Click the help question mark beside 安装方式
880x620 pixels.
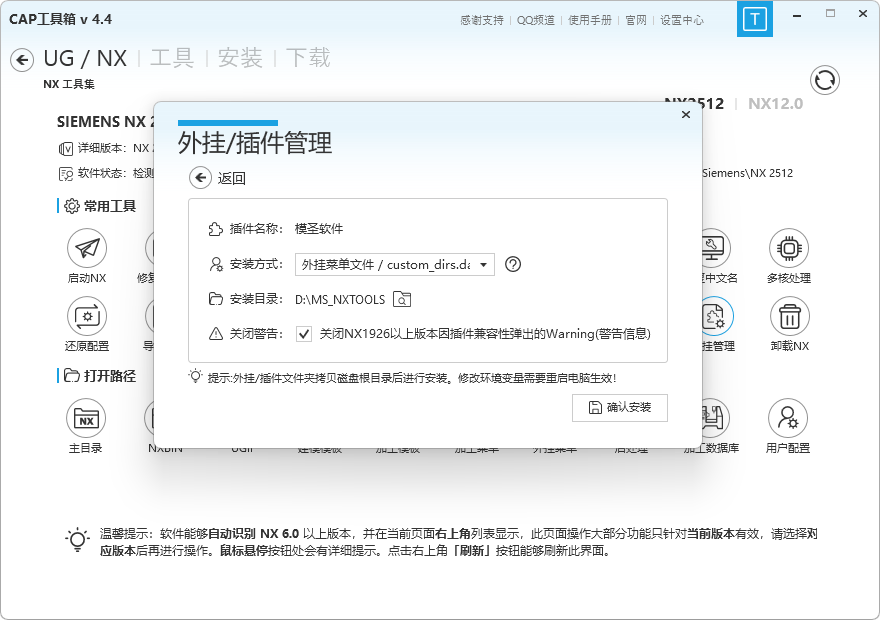pos(513,264)
